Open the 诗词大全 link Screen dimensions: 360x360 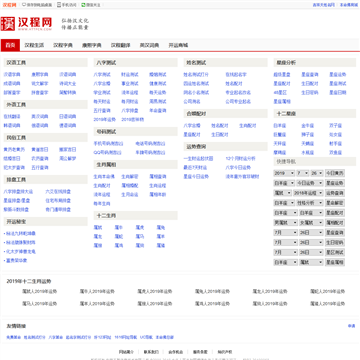click(x=68, y=84)
